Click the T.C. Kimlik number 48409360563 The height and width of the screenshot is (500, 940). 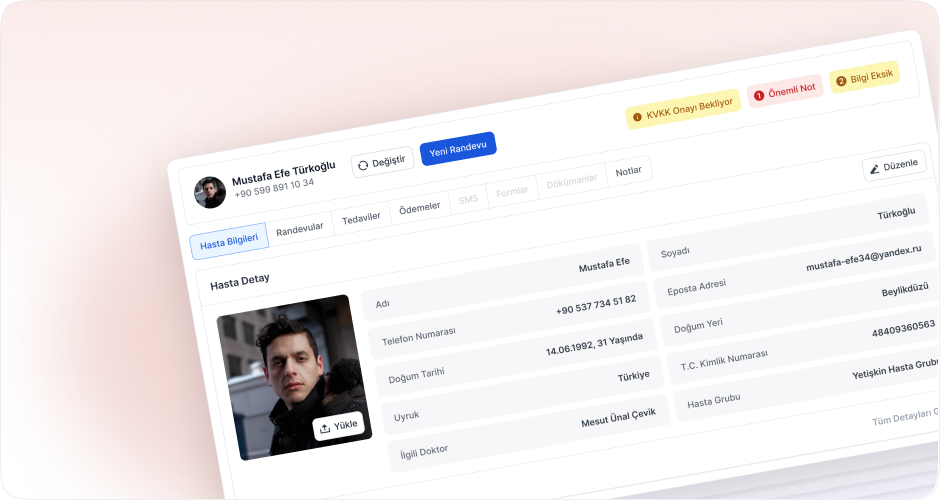(x=903, y=328)
